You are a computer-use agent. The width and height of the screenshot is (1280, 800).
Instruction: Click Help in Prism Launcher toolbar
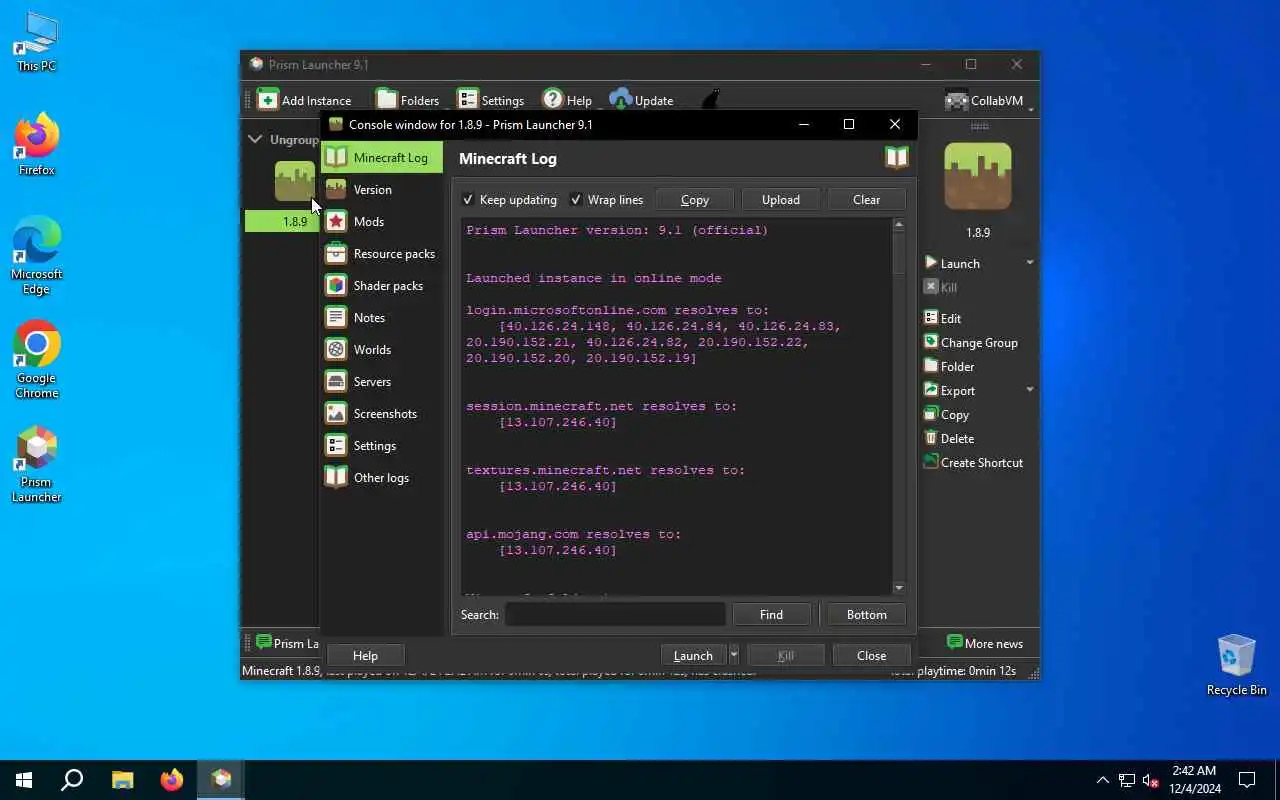pyautogui.click(x=567, y=99)
